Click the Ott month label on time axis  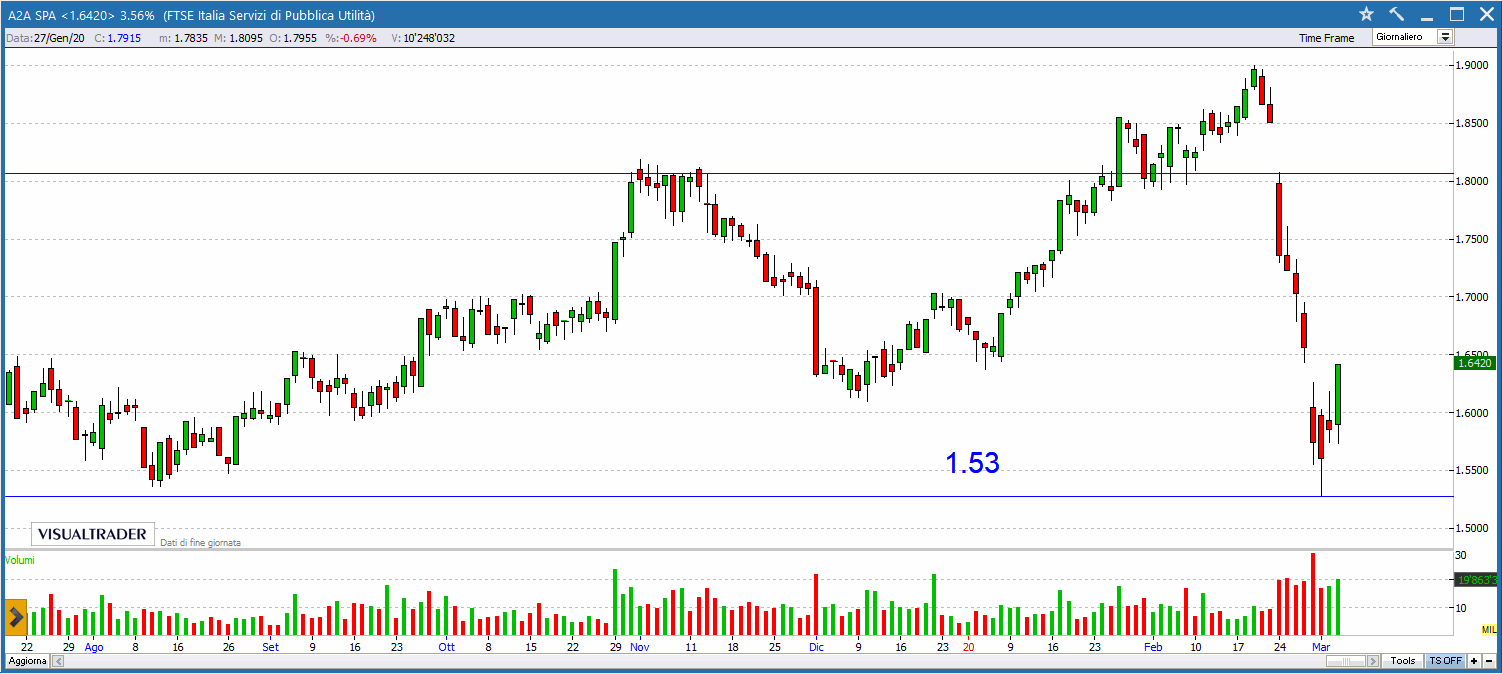tap(446, 647)
